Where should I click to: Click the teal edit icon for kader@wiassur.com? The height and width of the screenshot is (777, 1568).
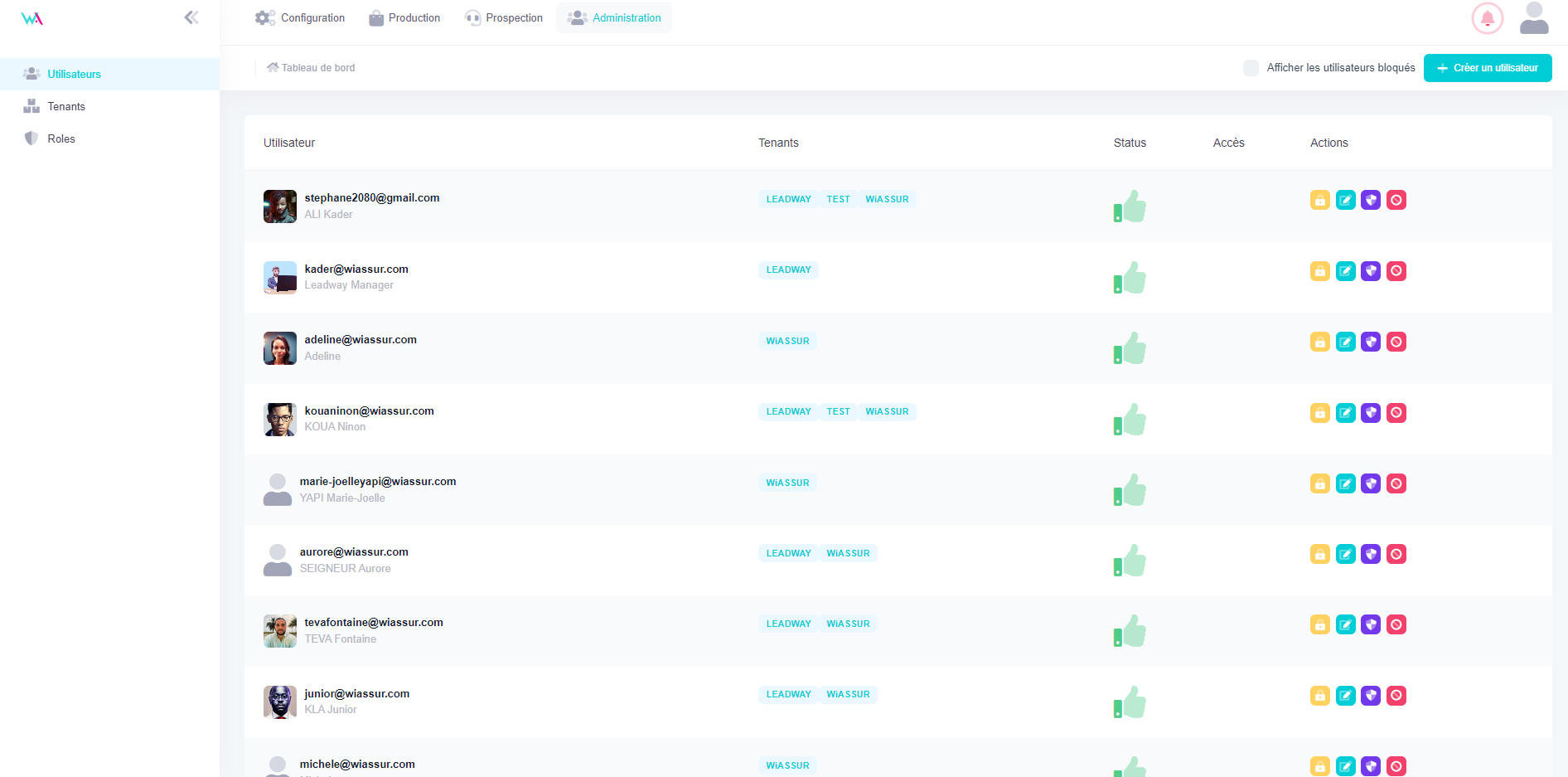(1345, 271)
